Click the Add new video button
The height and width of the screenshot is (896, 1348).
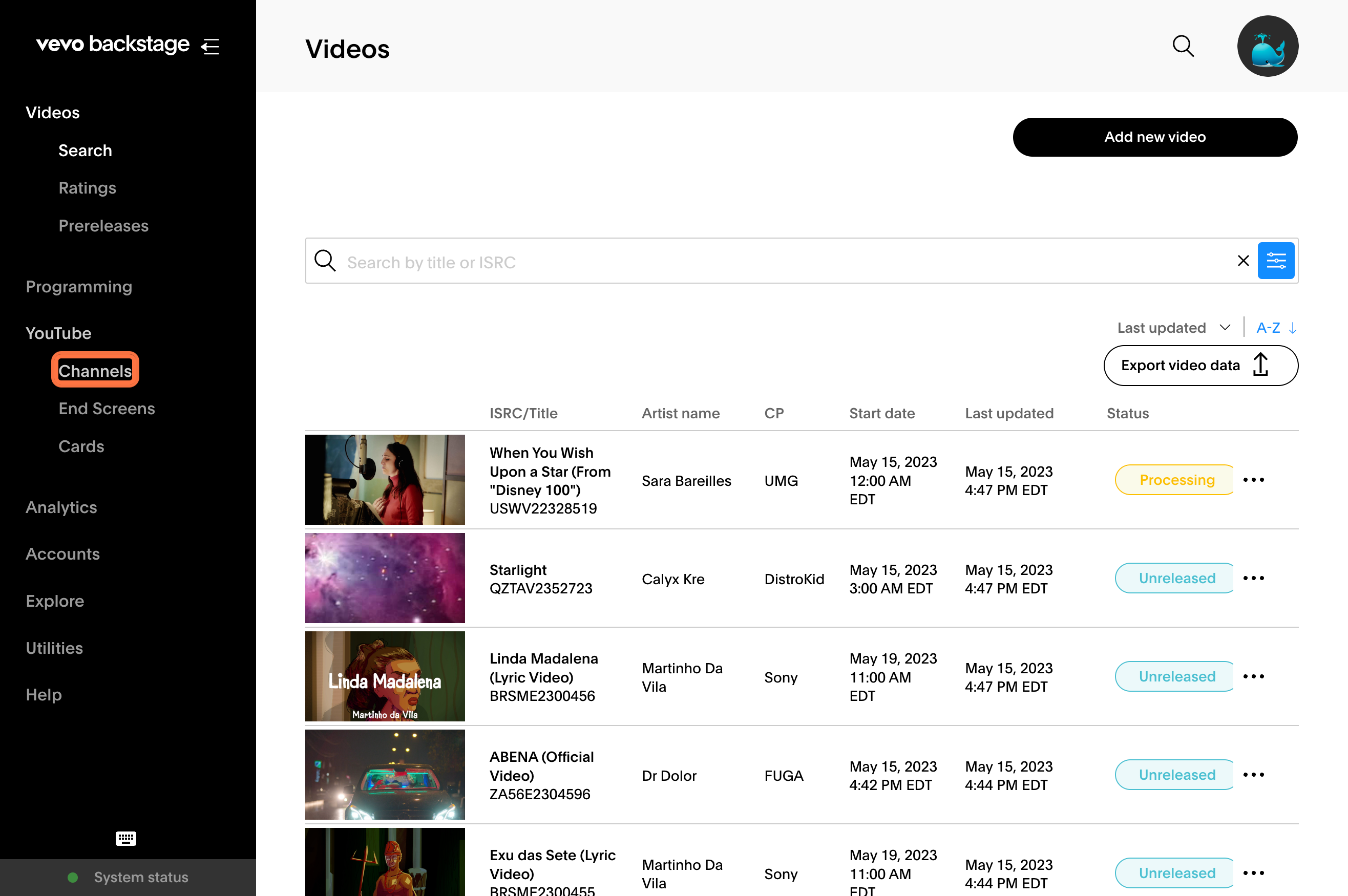click(x=1155, y=137)
